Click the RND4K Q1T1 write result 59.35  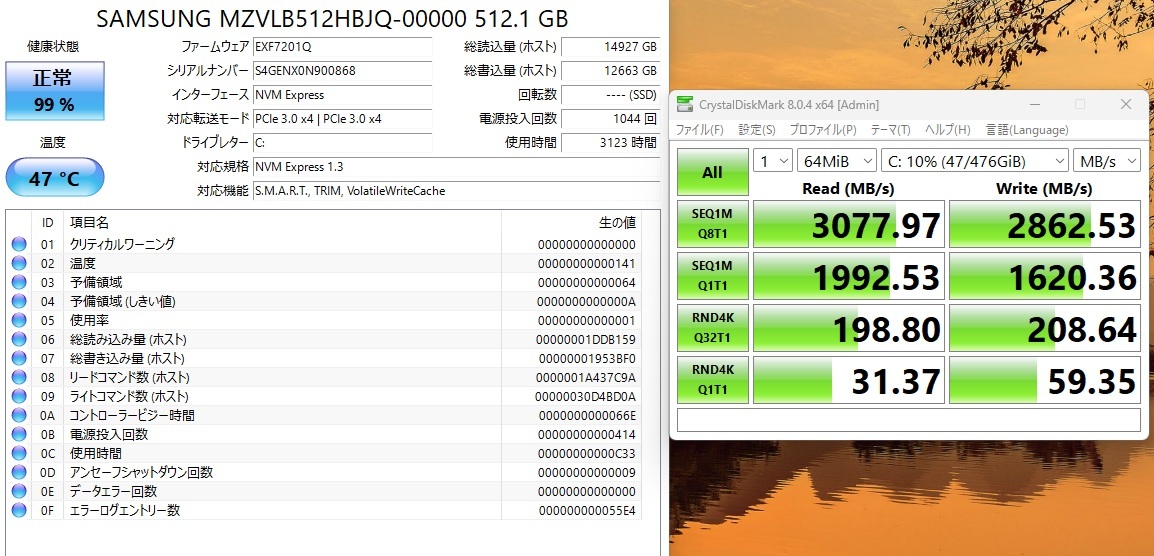coord(1045,381)
